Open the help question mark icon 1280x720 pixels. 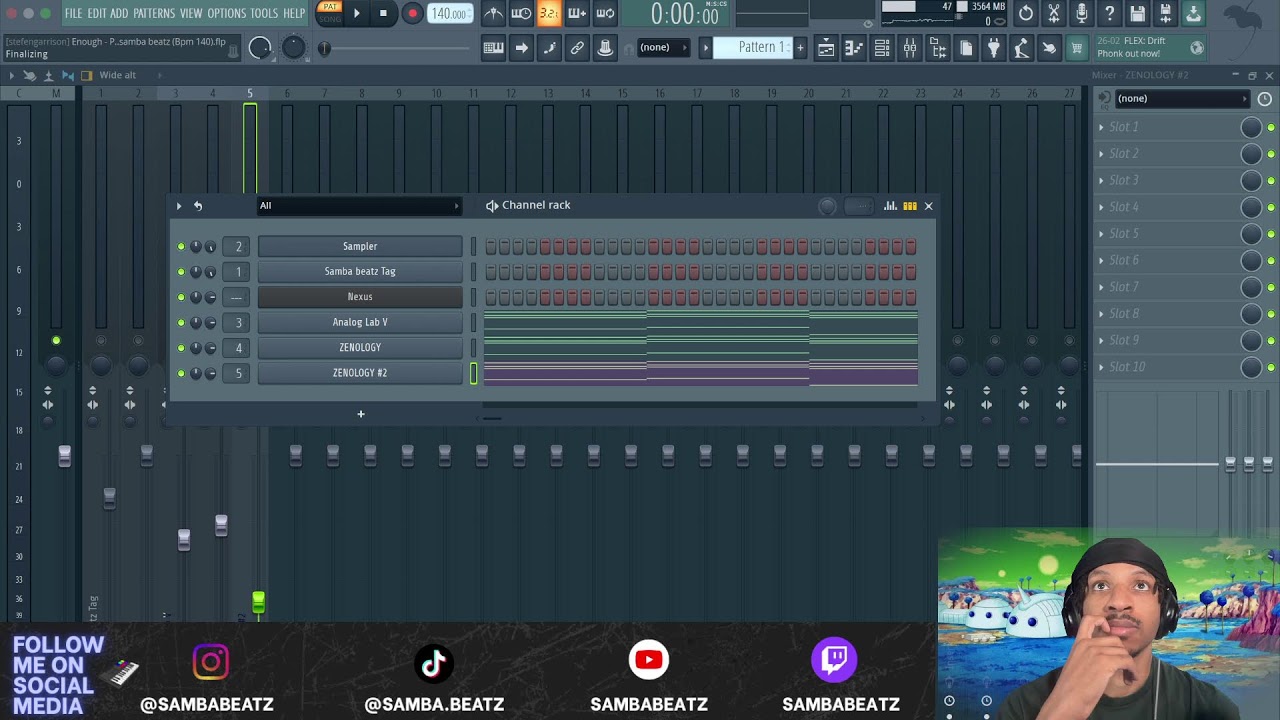click(1110, 13)
